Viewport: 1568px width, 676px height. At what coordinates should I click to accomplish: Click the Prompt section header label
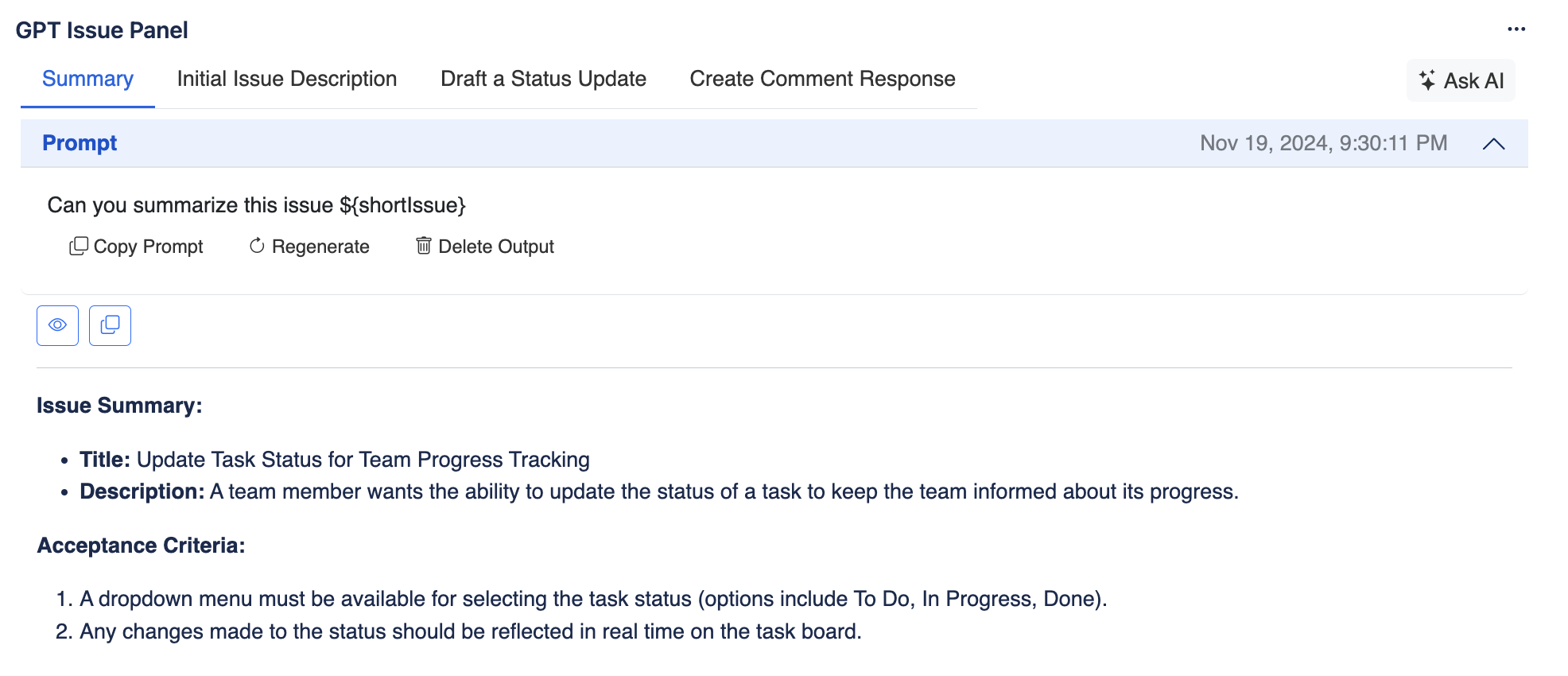coord(80,143)
